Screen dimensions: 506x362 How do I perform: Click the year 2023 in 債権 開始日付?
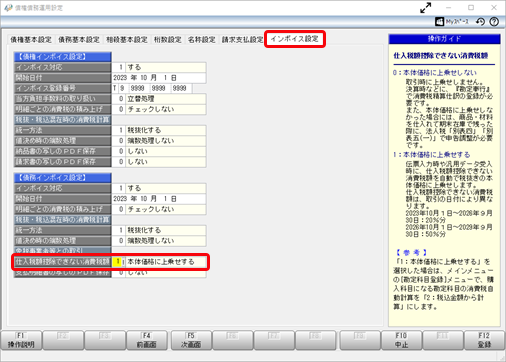click(120, 78)
